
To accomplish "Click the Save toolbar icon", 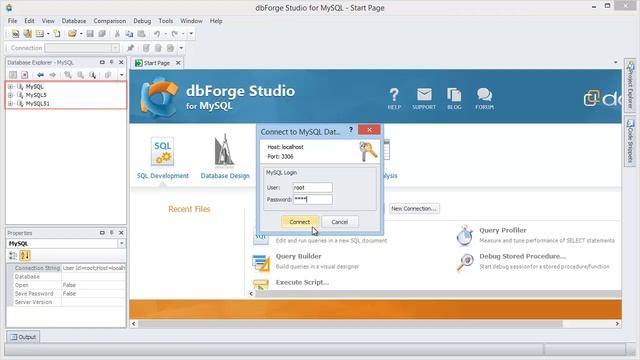I will click(90, 34).
